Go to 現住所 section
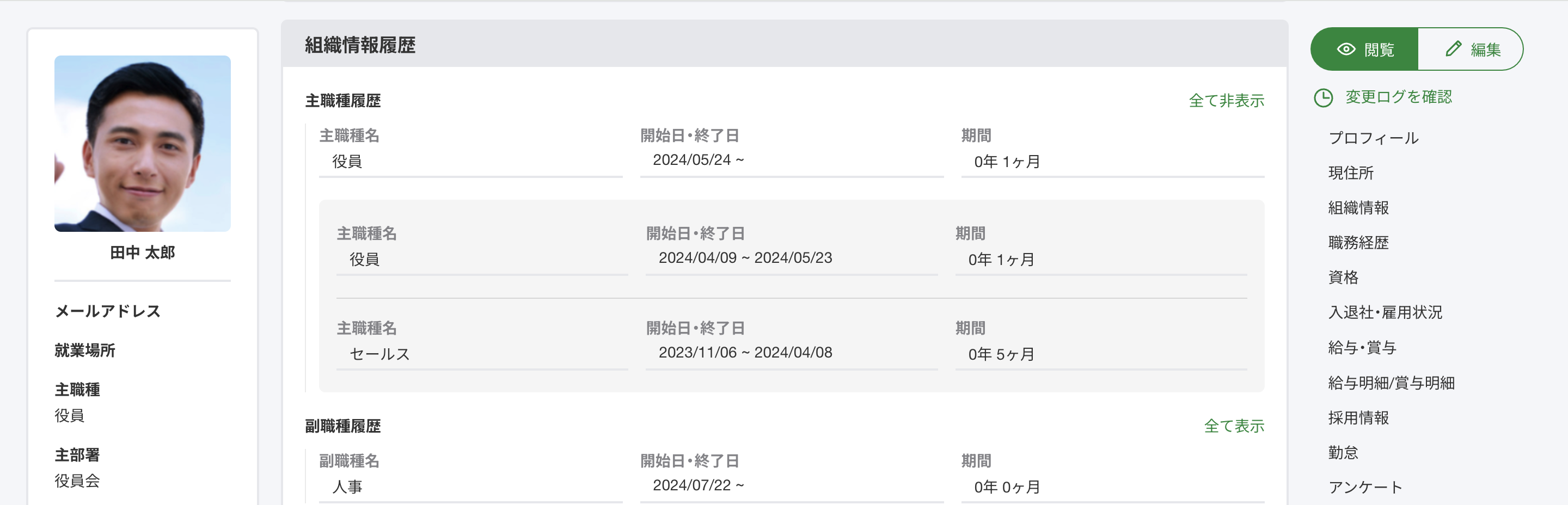This screenshot has width=1568, height=505. (x=1351, y=173)
